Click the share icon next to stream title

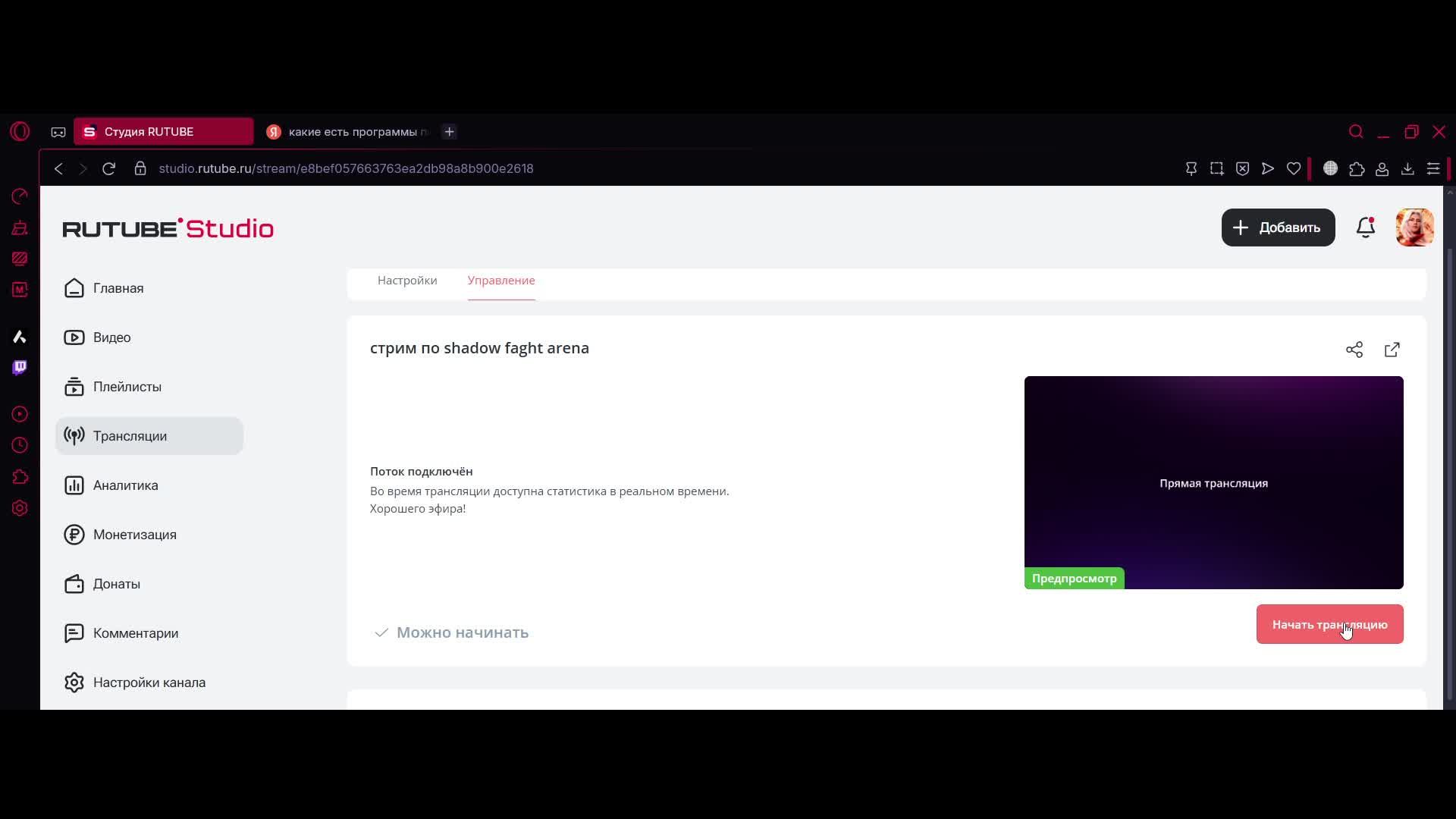[x=1354, y=350]
